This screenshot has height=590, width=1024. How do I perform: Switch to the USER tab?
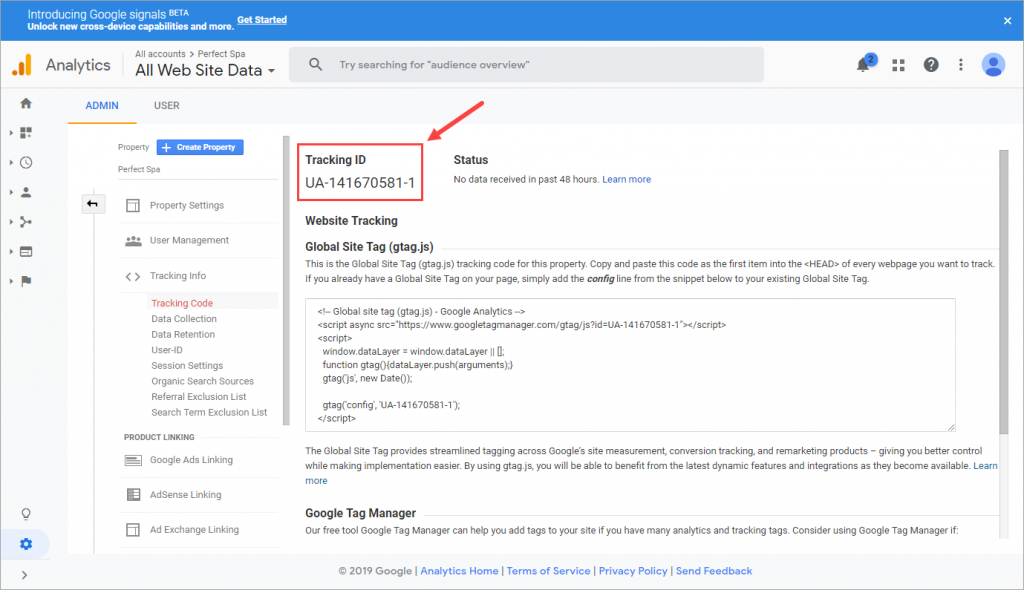pos(167,105)
